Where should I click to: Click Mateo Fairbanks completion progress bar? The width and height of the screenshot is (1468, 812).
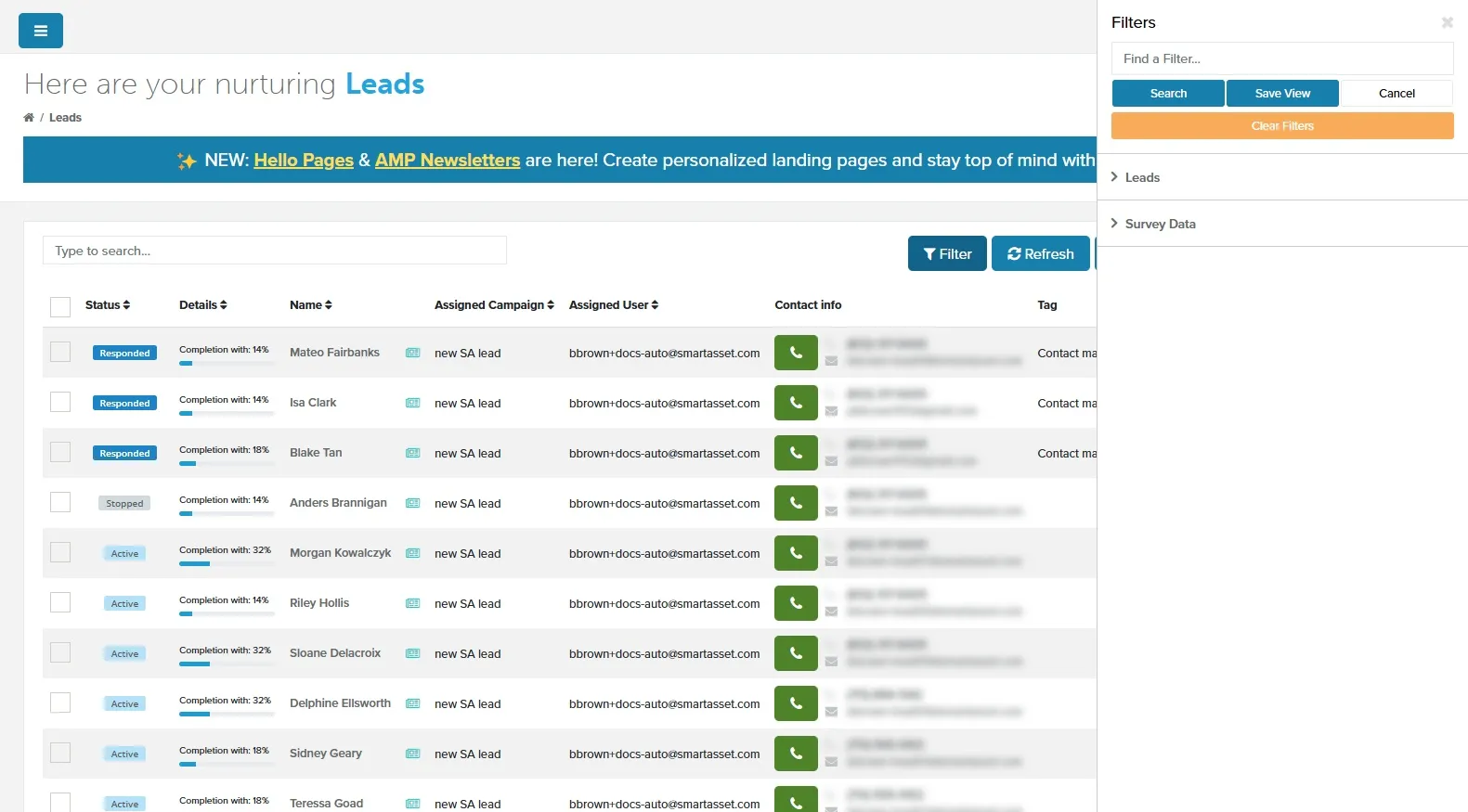coord(227,364)
